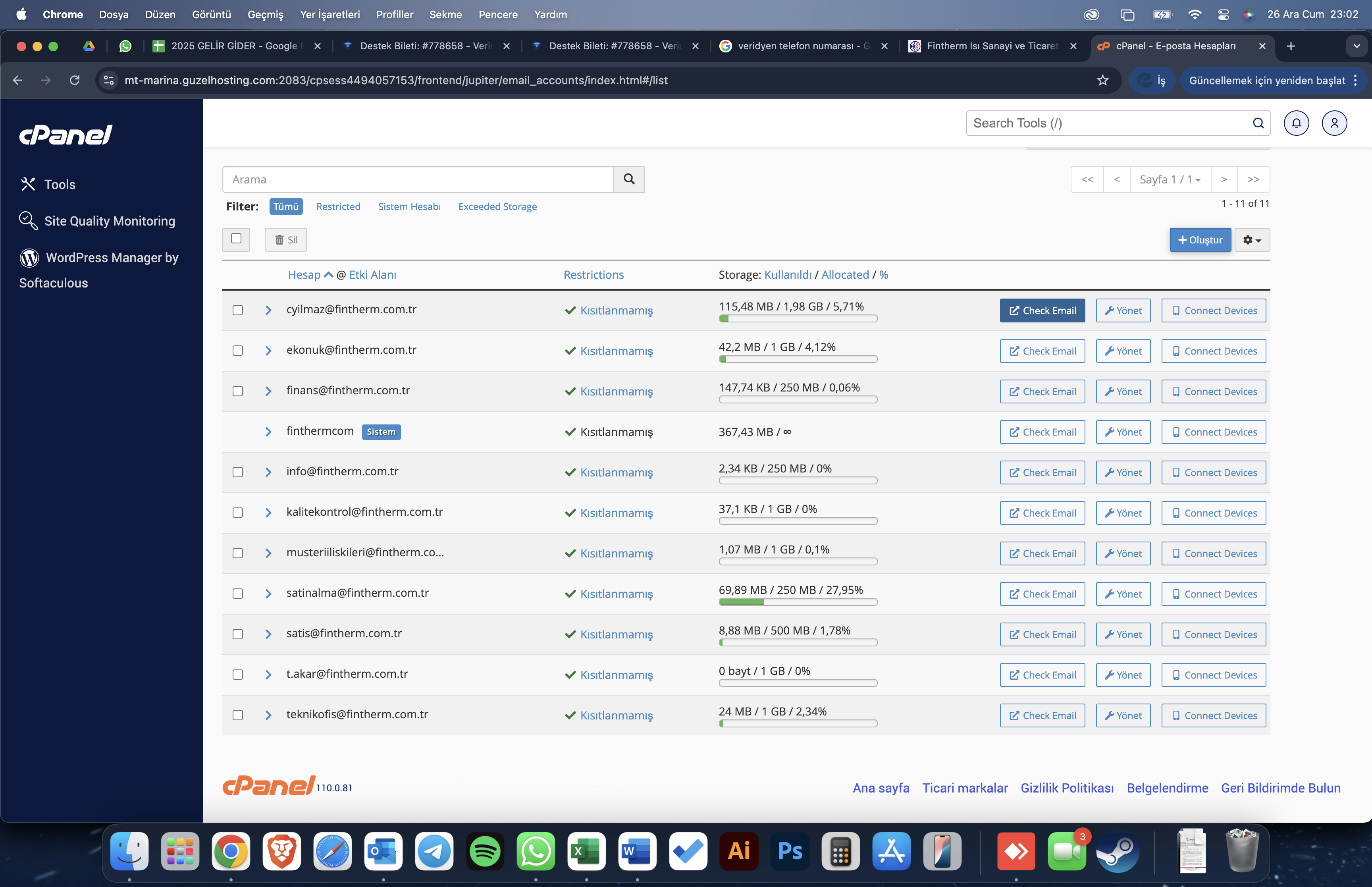Switch to veridyen telefon numarası tab
The width and height of the screenshot is (1372, 887).
click(804, 46)
